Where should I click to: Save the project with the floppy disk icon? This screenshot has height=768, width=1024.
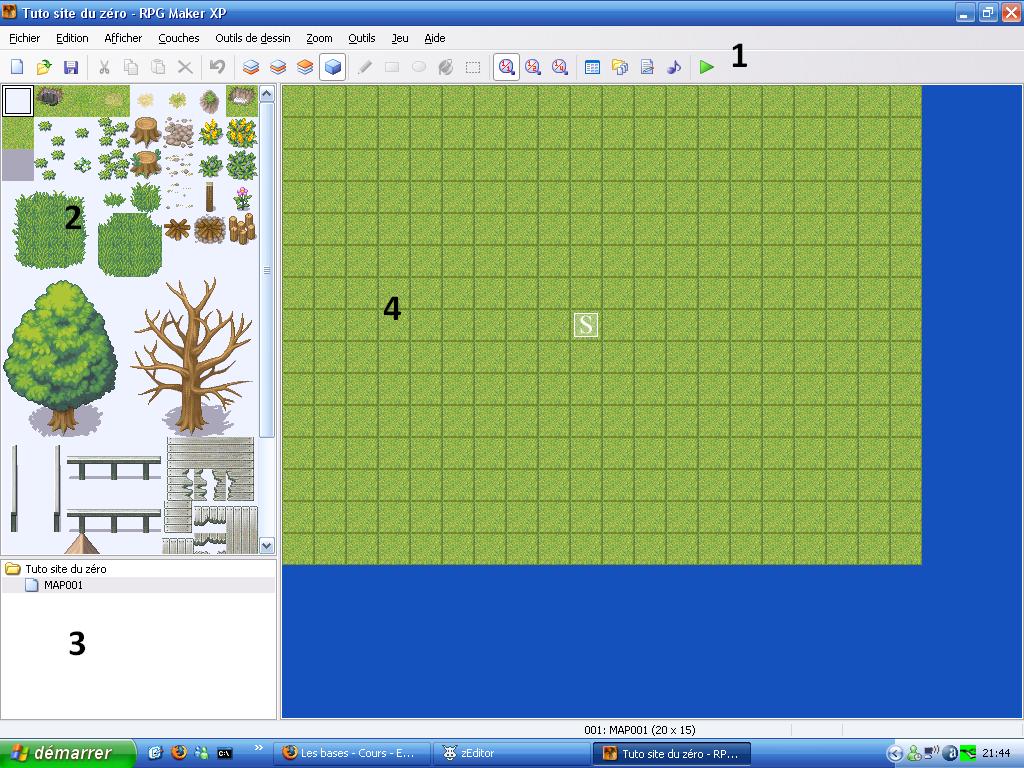point(71,67)
